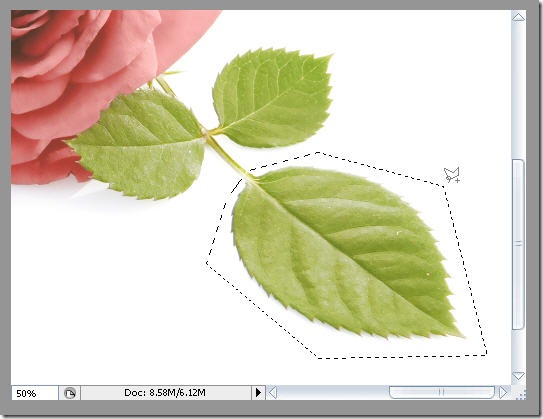Click the status bar preview icon beside zoom

click(70, 393)
